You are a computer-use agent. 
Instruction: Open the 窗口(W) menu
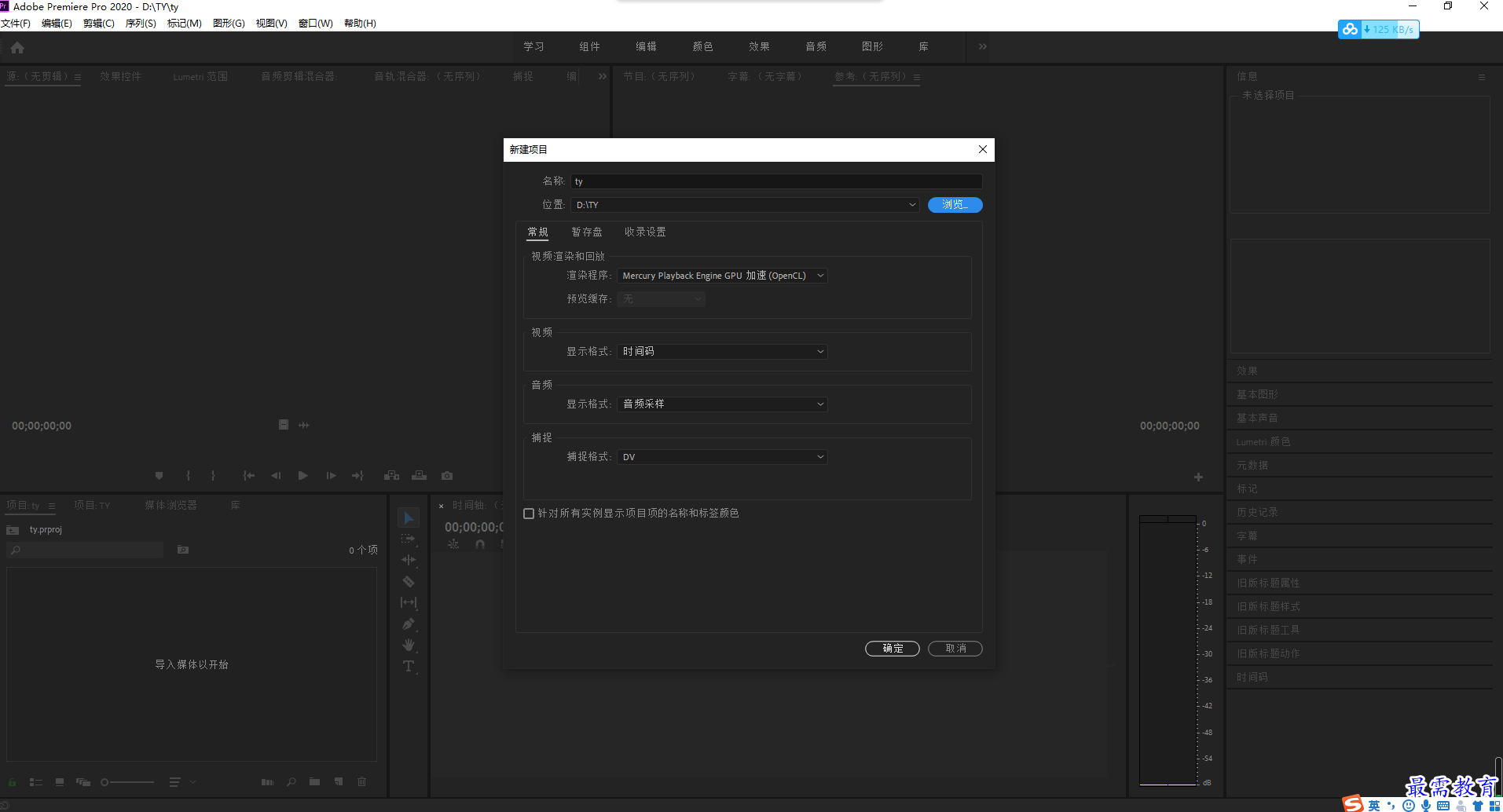(316, 23)
